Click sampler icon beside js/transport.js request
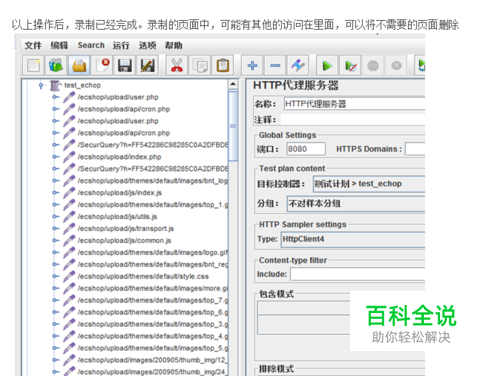The width and height of the screenshot is (500, 376). click(69, 228)
